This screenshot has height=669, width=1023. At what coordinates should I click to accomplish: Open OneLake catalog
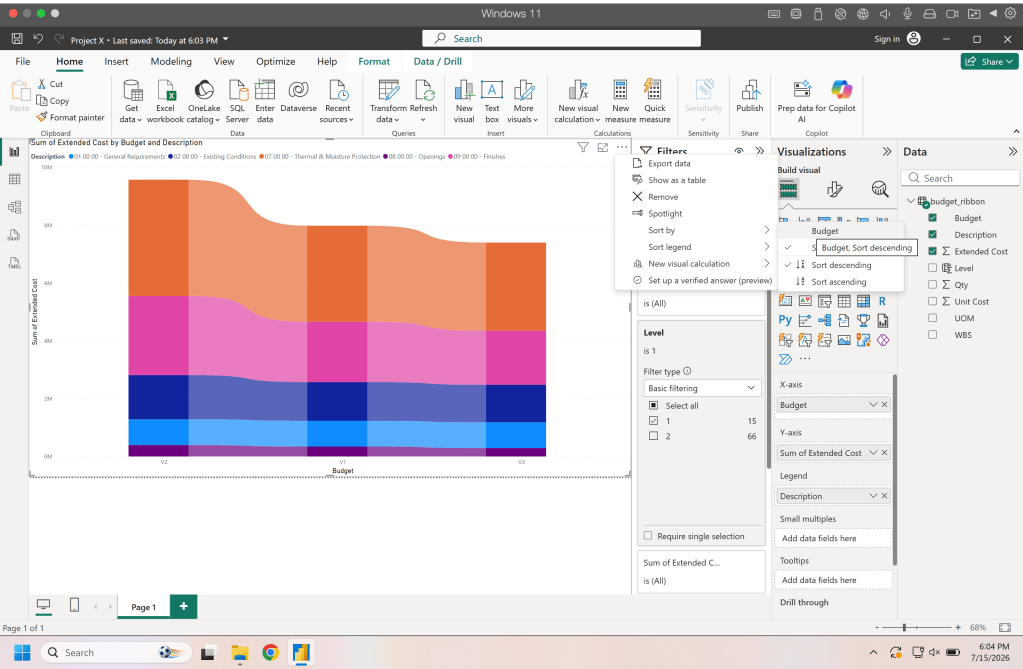click(x=204, y=101)
